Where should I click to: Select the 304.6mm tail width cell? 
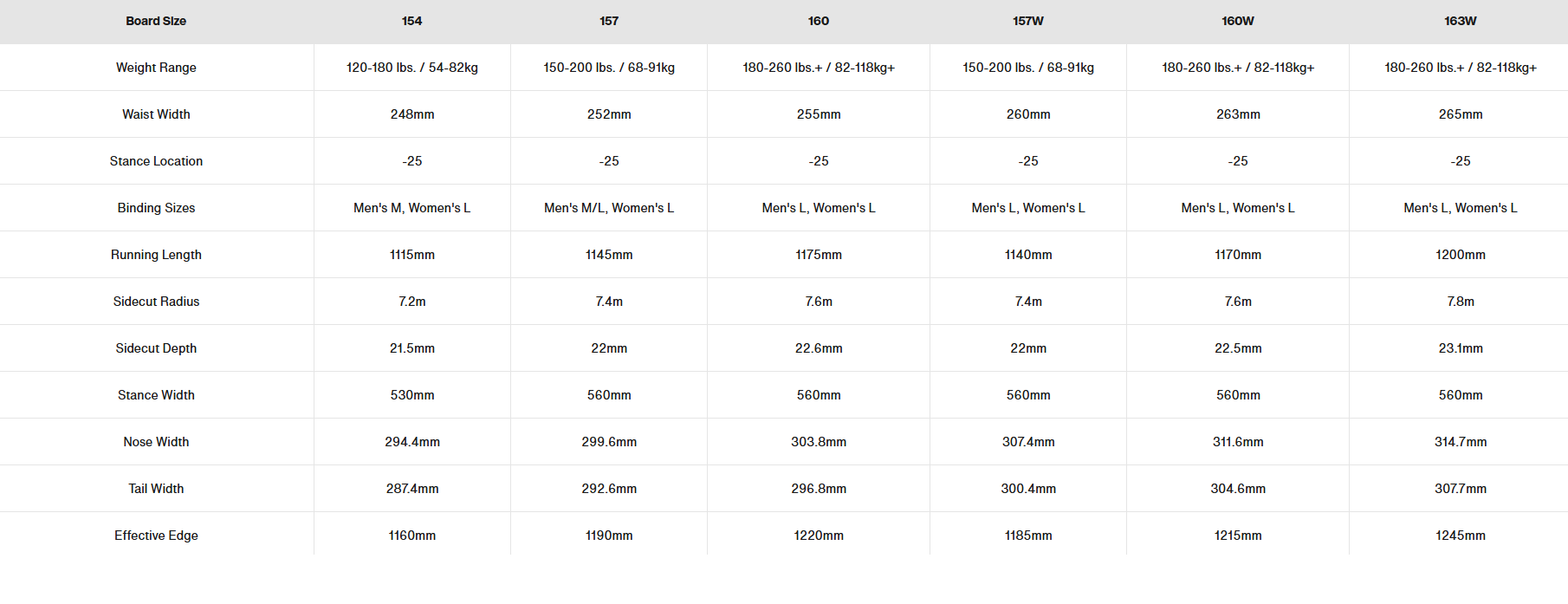[1237, 489]
